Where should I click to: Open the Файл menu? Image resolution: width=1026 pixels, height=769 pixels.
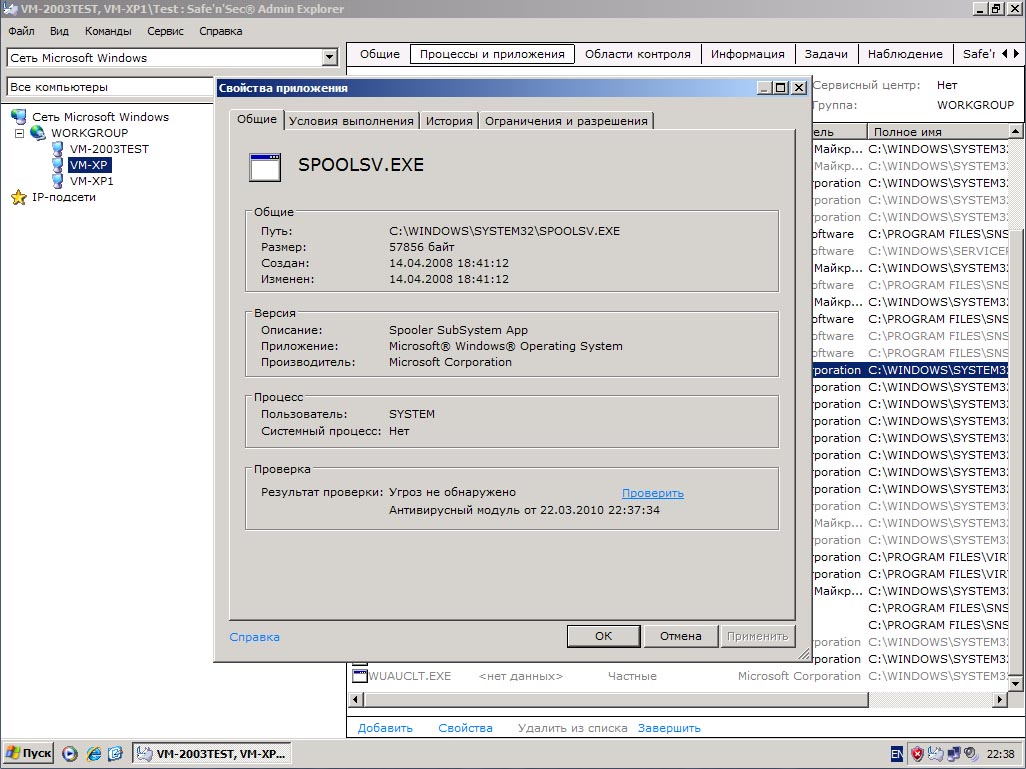pos(22,31)
